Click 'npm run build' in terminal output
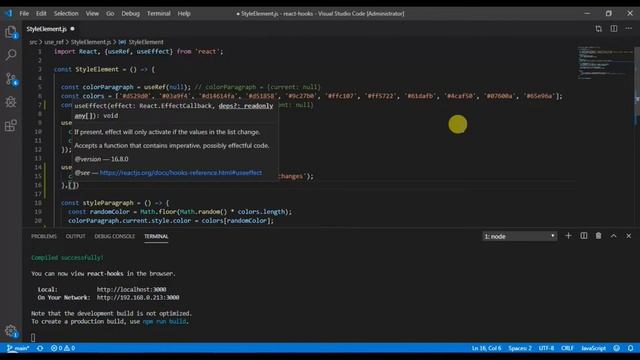This screenshot has height=360, width=640. tap(164, 322)
